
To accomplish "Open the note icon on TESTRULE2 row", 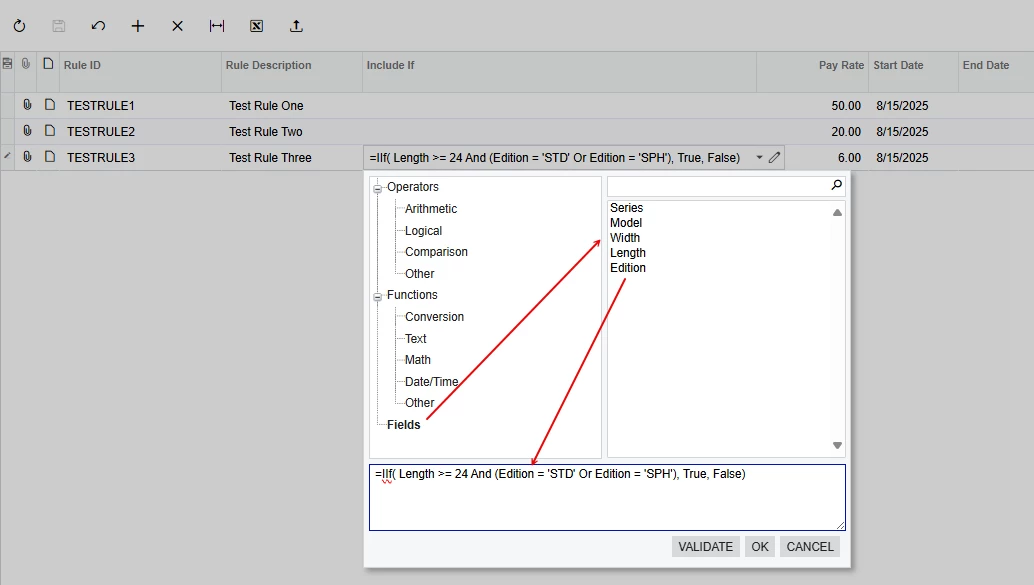I will (49, 131).
